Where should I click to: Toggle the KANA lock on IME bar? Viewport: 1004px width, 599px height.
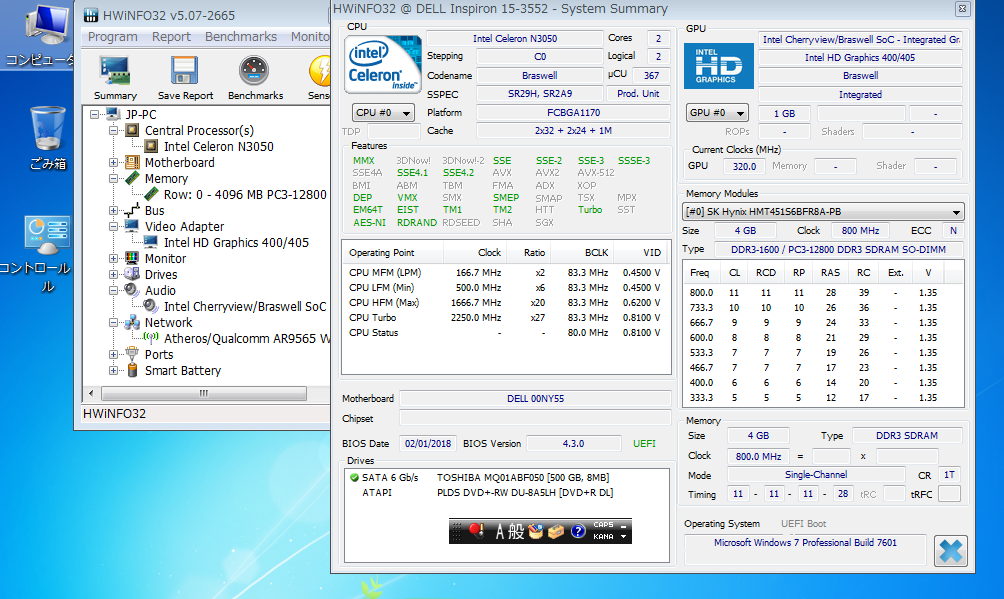[603, 537]
